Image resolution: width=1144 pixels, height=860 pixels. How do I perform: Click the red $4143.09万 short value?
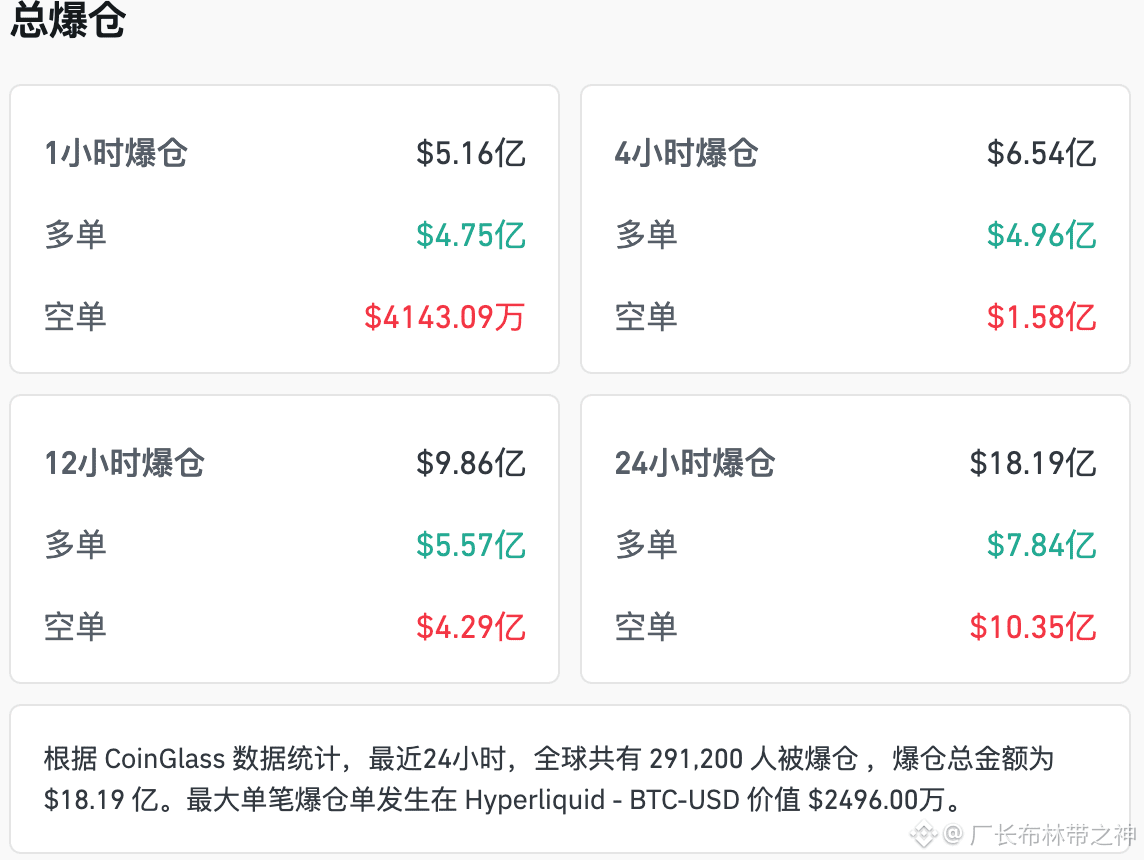(444, 317)
